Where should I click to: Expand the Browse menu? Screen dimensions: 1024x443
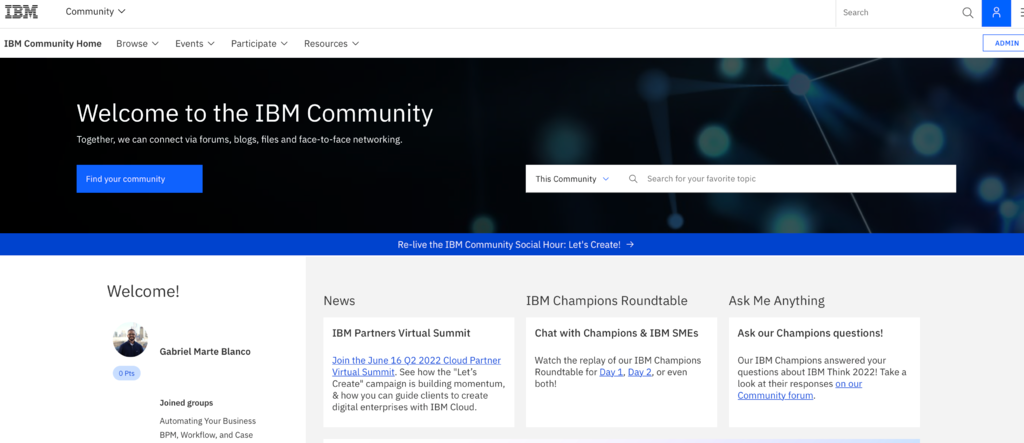click(137, 44)
